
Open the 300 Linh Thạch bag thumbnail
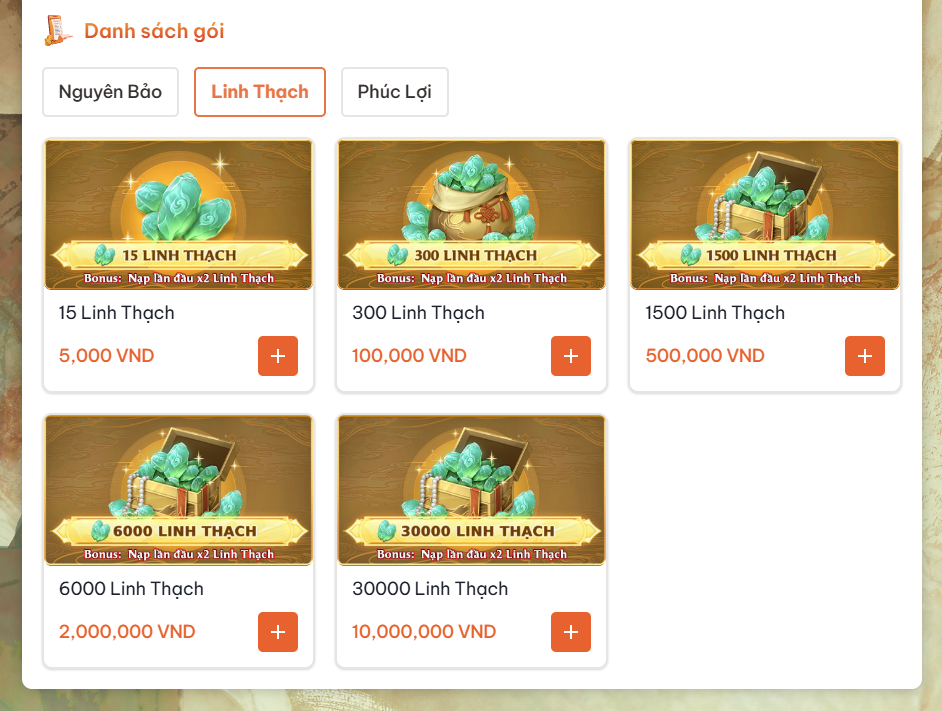472,215
